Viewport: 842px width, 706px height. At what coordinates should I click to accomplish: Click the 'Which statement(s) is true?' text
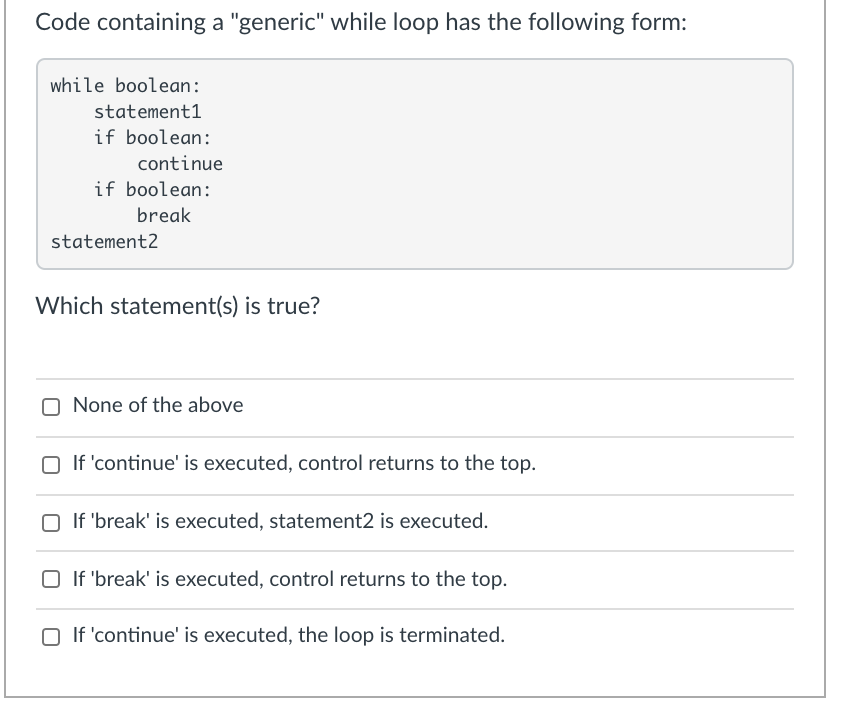[x=176, y=306]
